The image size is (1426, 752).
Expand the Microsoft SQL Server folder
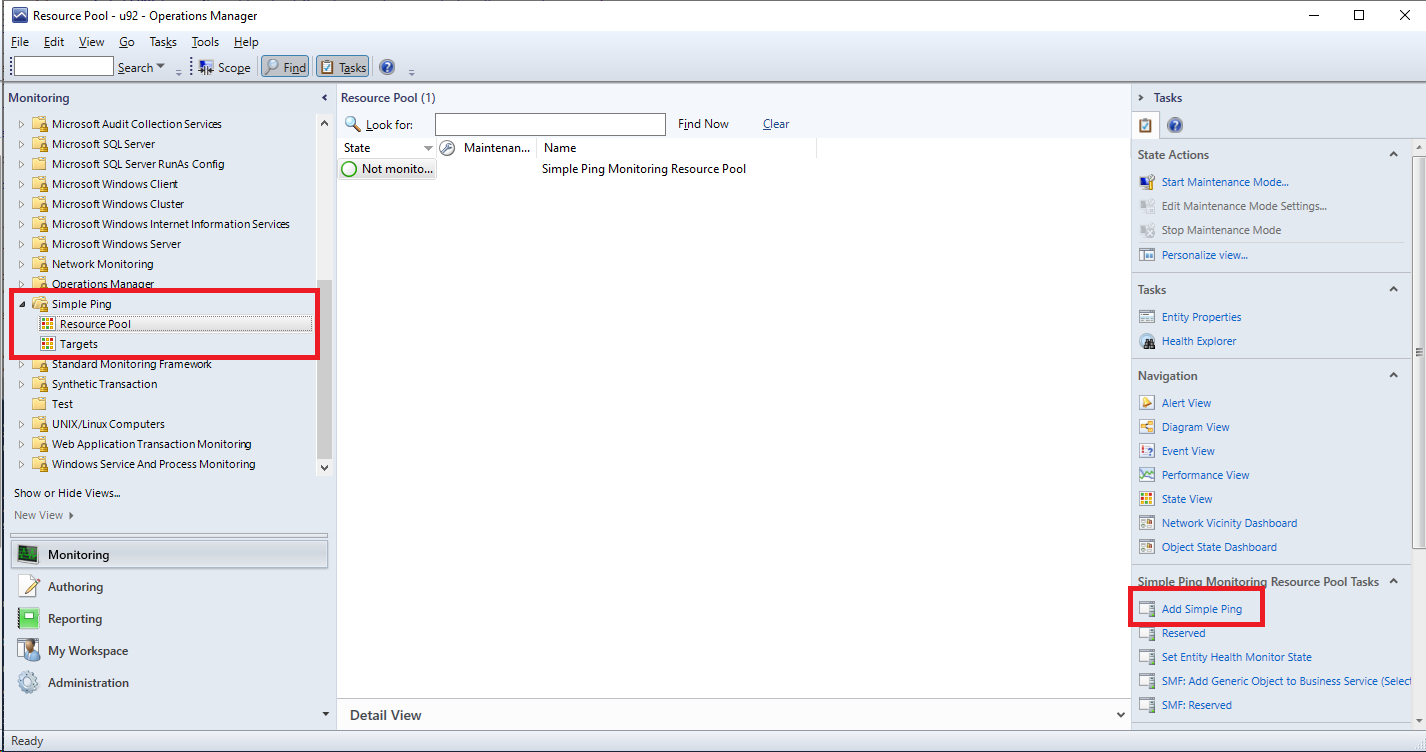tap(22, 144)
